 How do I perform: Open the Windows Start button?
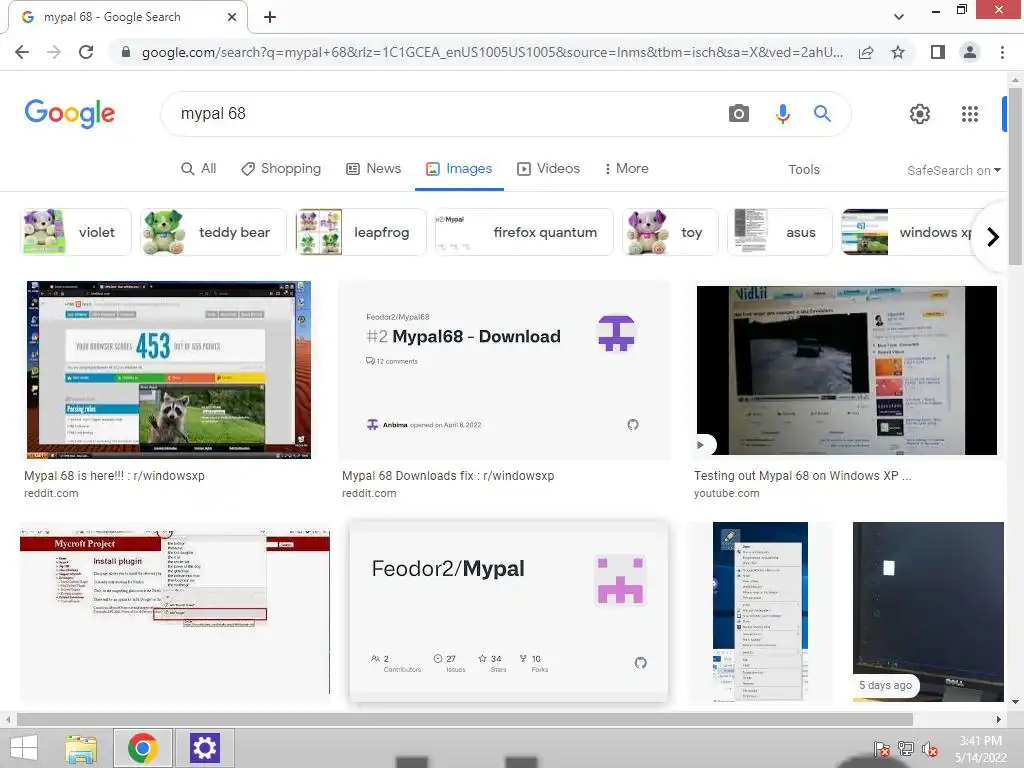pyautogui.click(x=24, y=748)
